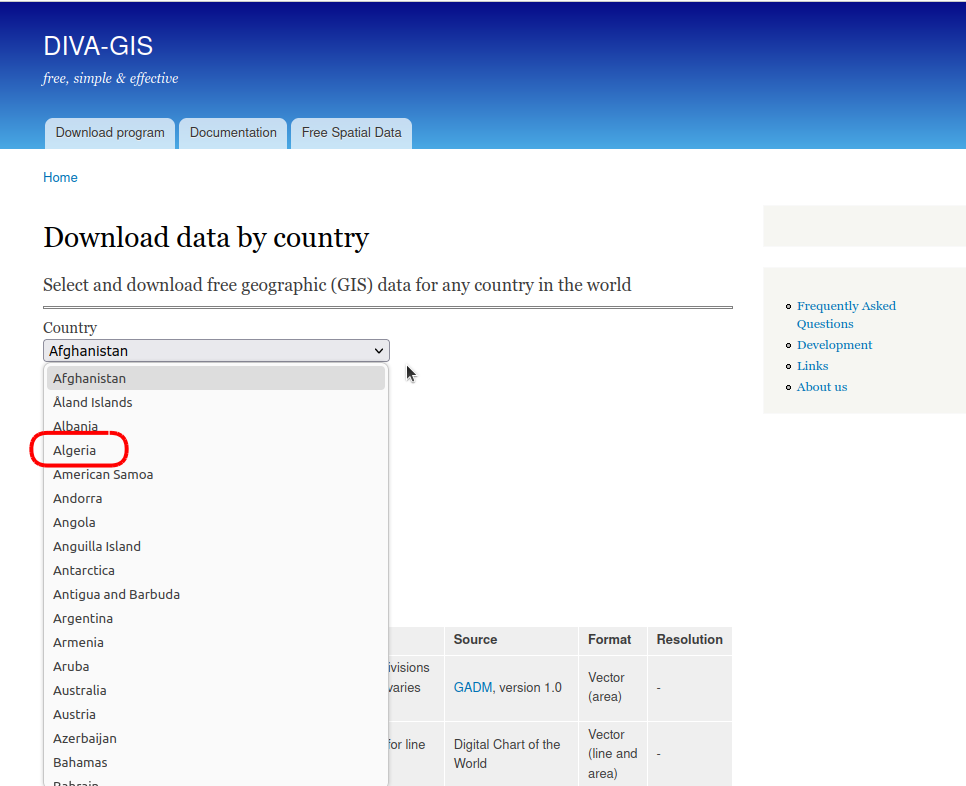Select Anguilla Island in the country list

(x=216, y=546)
